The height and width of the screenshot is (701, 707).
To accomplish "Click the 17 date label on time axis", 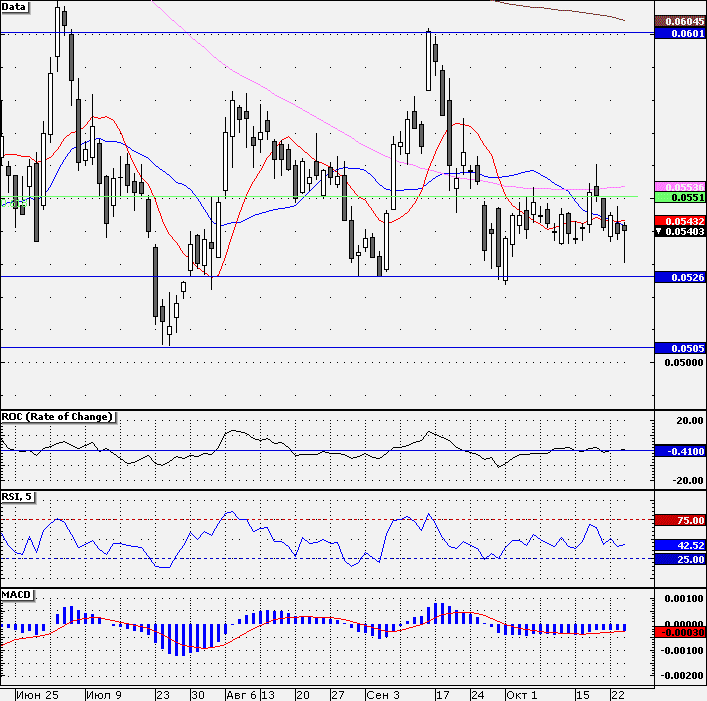I will (x=442, y=695).
